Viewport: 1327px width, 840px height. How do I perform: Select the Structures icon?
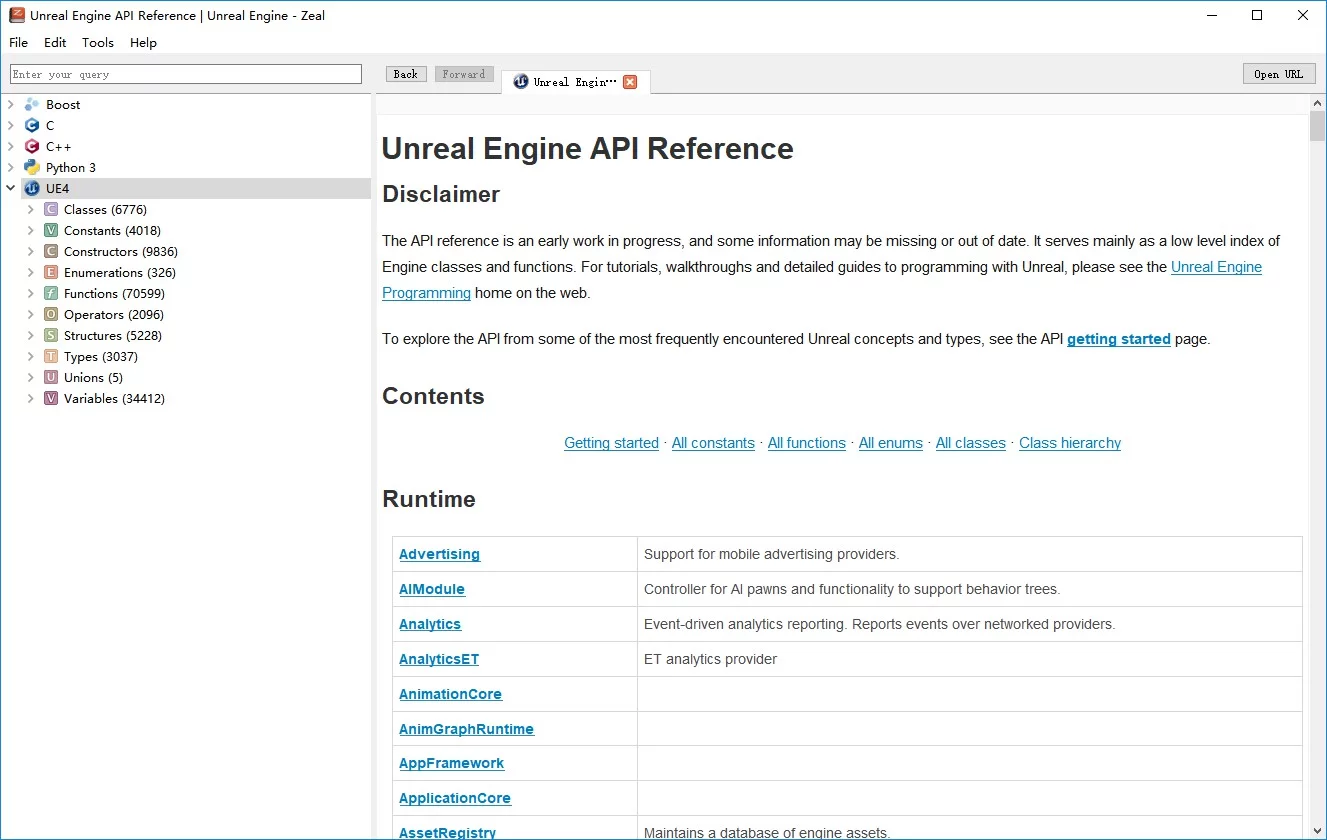(50, 335)
